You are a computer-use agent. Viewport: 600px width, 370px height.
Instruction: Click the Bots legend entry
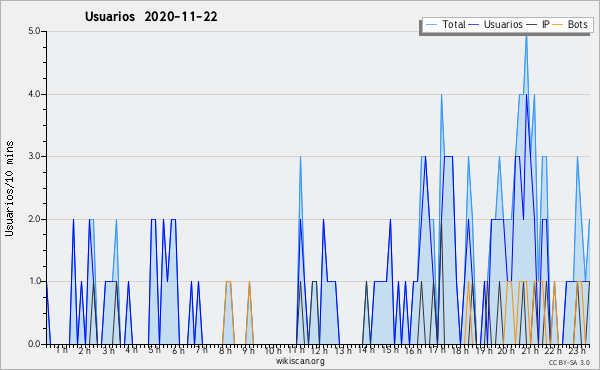(571, 25)
